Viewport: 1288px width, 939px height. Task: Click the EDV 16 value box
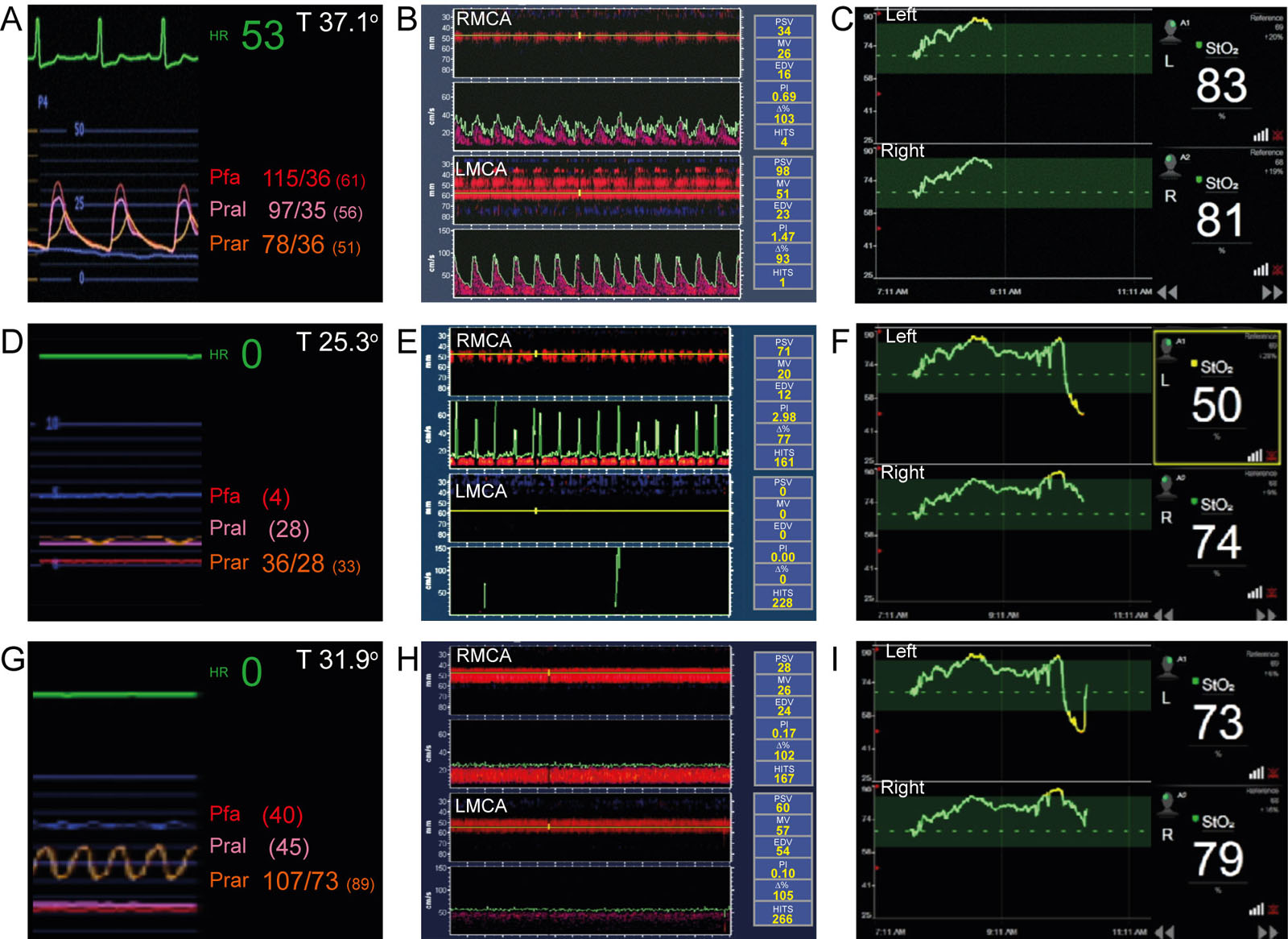(x=783, y=70)
